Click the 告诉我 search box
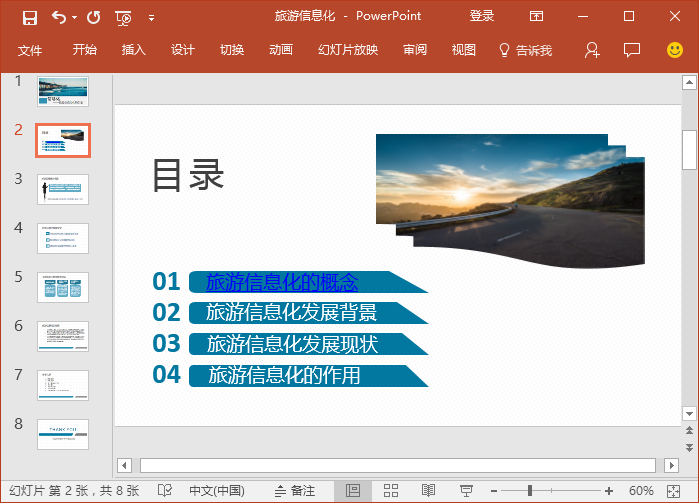This screenshot has width=699, height=503. click(526, 50)
